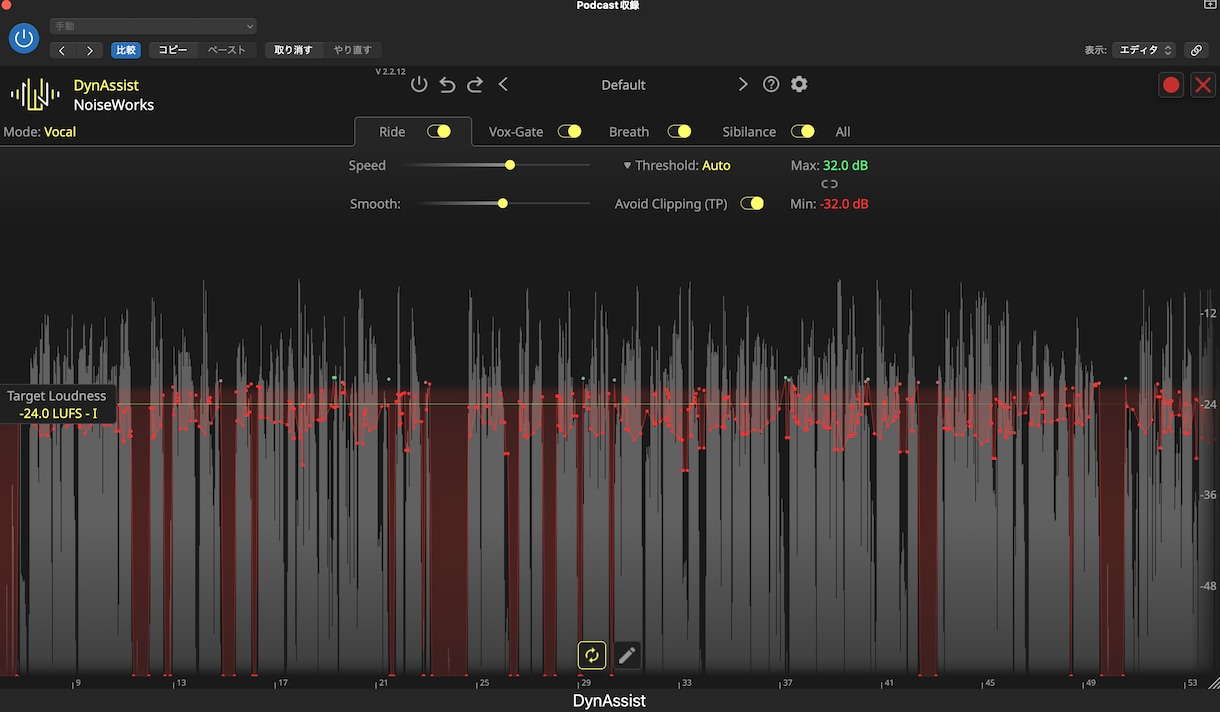
Task: Click timeline marker 29
Action: pos(586,683)
